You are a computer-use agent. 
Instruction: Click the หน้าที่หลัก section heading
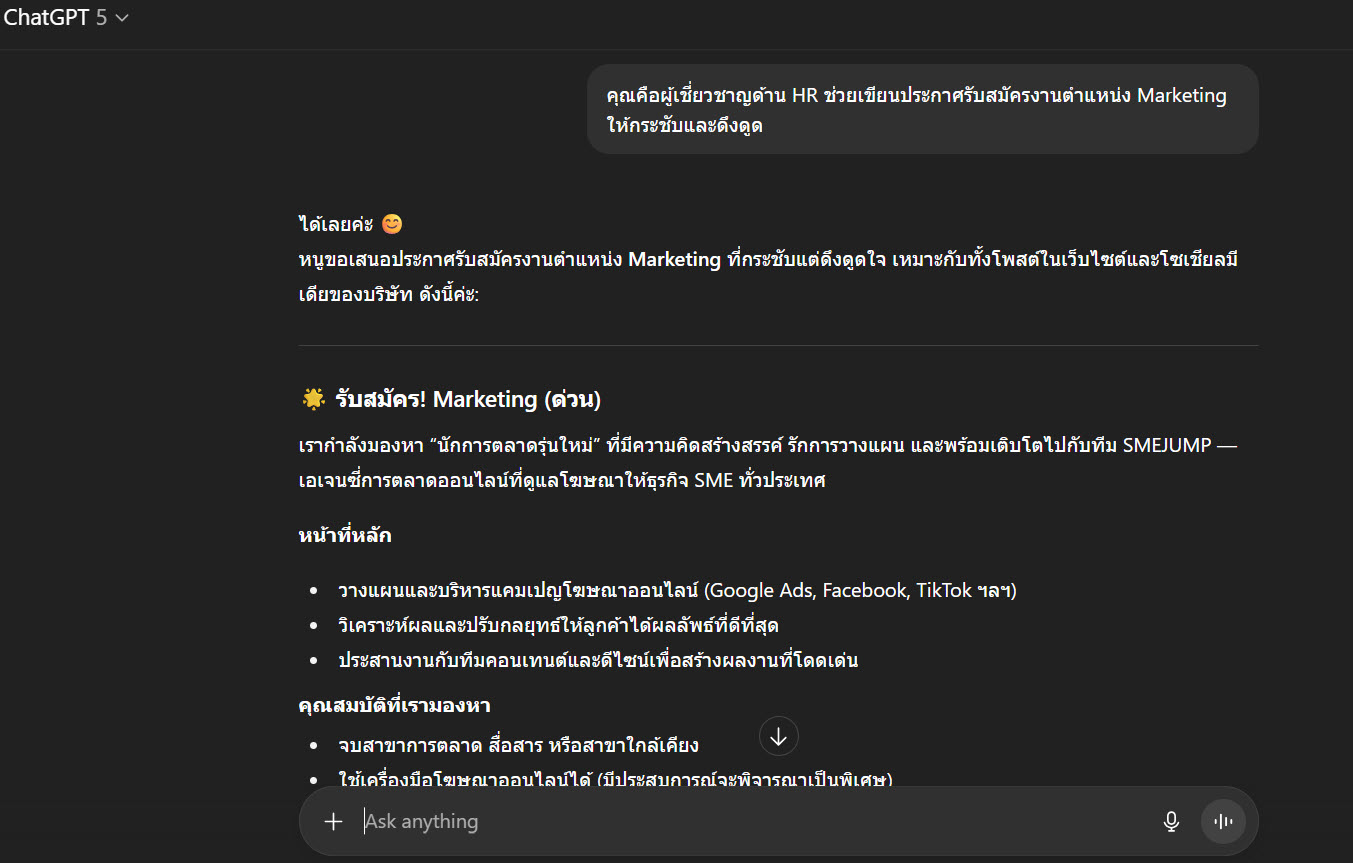345,535
